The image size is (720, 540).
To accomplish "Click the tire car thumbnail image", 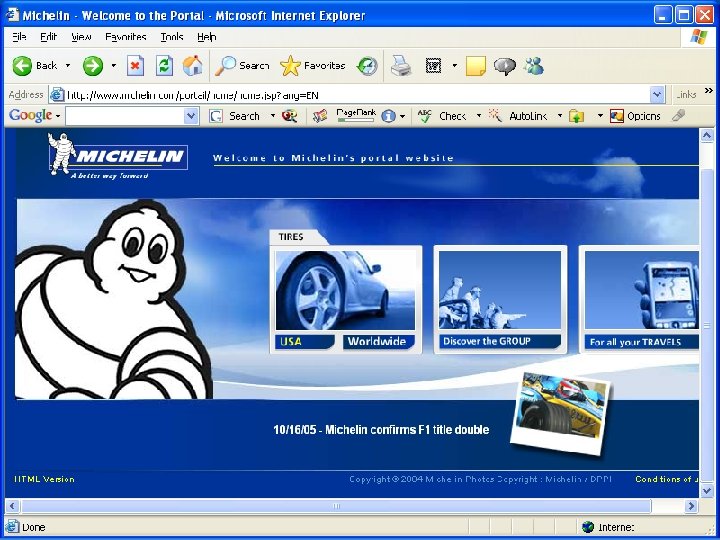I will click(345, 291).
